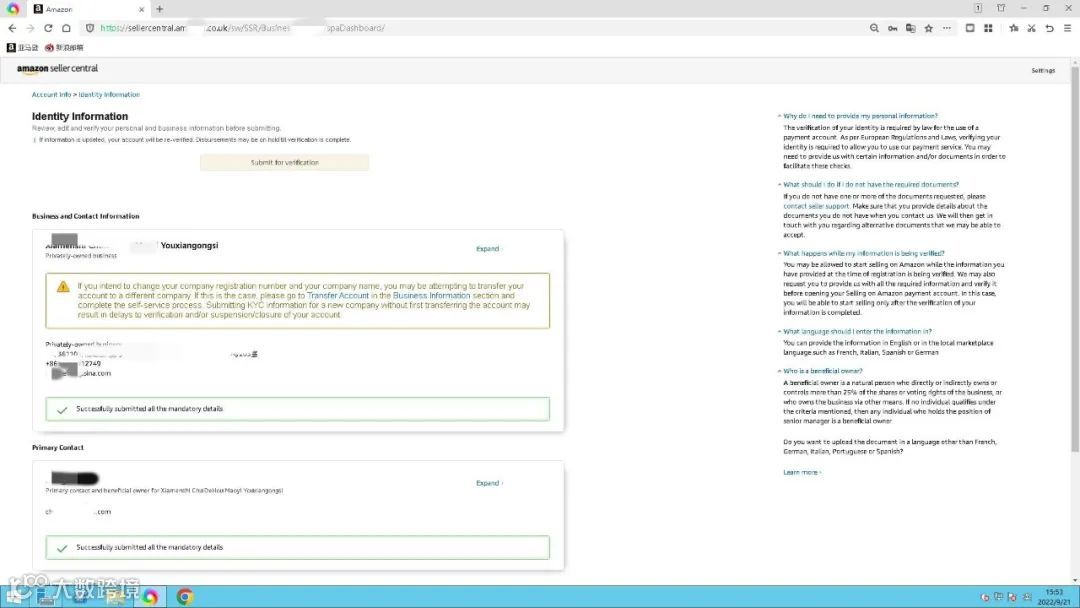Click the shield security icon in address bar
Viewport: 1080px width, 608px height.
coord(90,28)
